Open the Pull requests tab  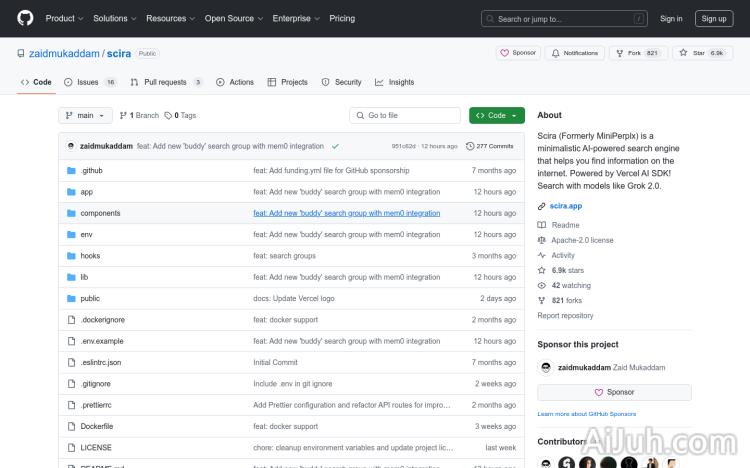coord(165,82)
